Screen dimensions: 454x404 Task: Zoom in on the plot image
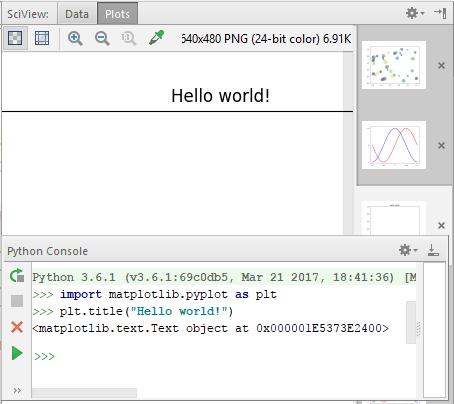pos(75,38)
